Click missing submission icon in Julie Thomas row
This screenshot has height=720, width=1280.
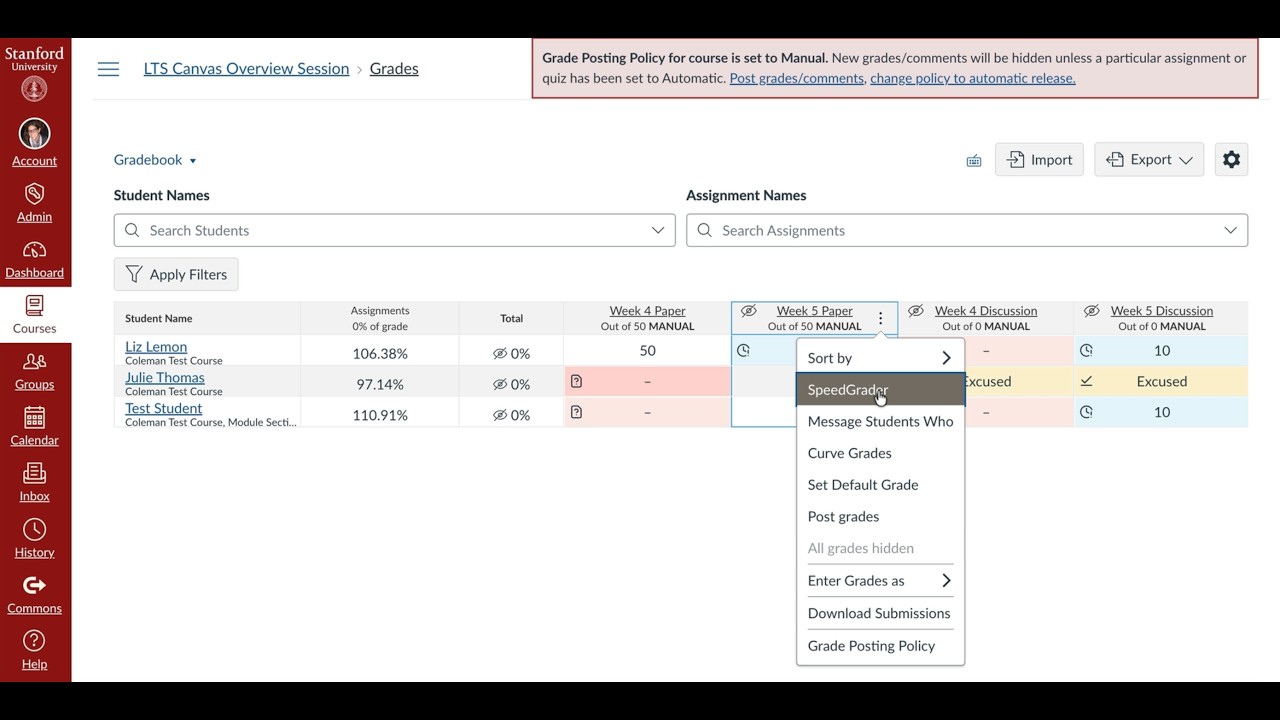click(576, 381)
